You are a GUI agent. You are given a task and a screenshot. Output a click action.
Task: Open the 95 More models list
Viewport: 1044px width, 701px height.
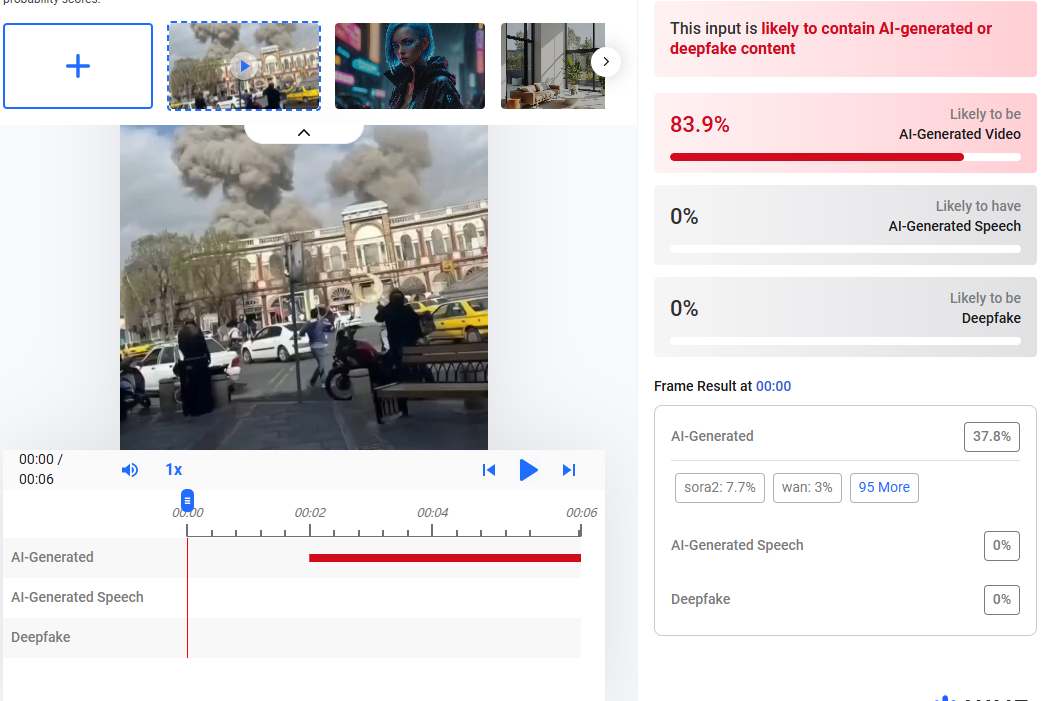pos(884,487)
